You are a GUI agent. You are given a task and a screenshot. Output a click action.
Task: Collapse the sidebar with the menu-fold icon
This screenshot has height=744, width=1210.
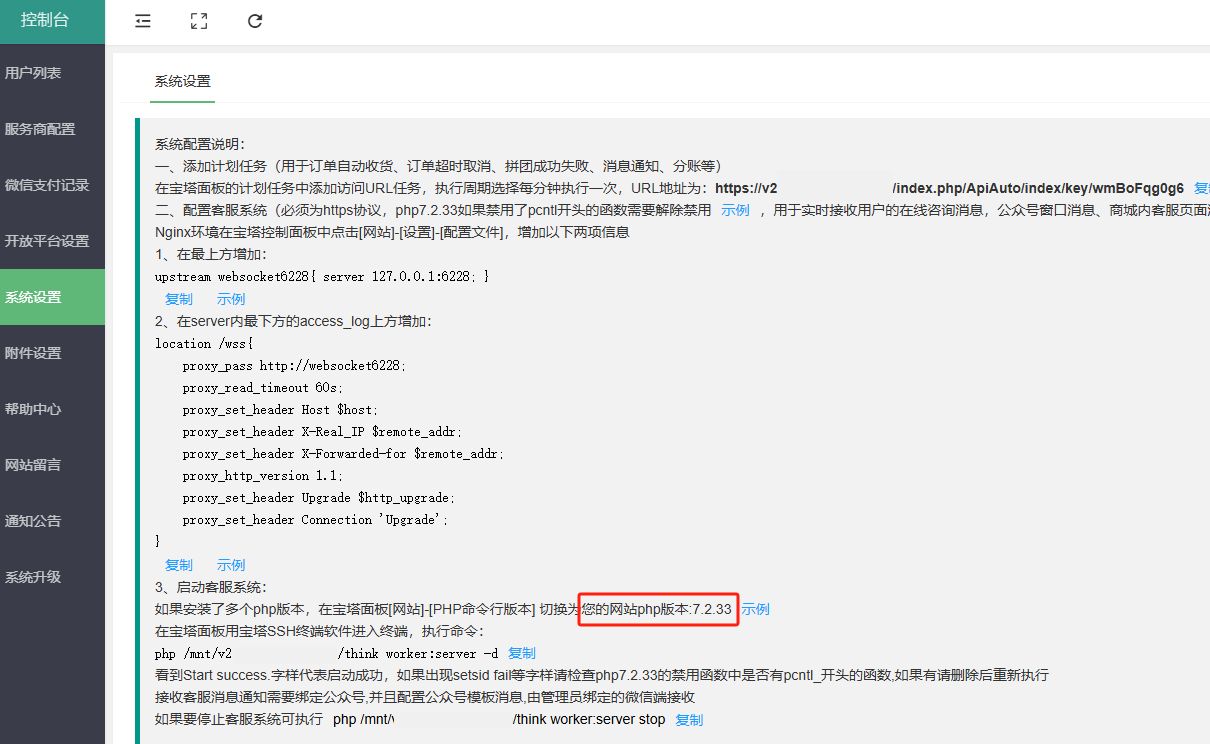pyautogui.click(x=143, y=21)
